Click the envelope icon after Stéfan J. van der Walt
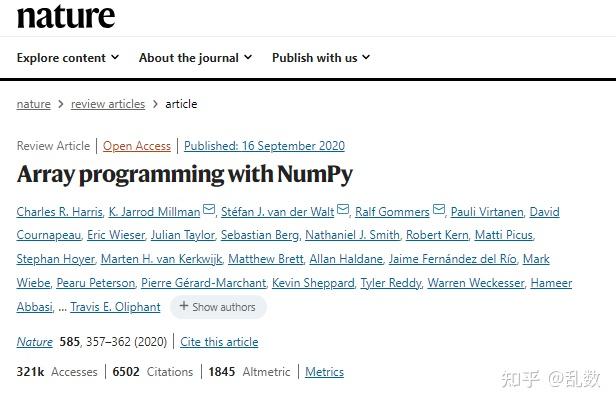Image resolution: width=616 pixels, height=405 pixels. coord(343,209)
